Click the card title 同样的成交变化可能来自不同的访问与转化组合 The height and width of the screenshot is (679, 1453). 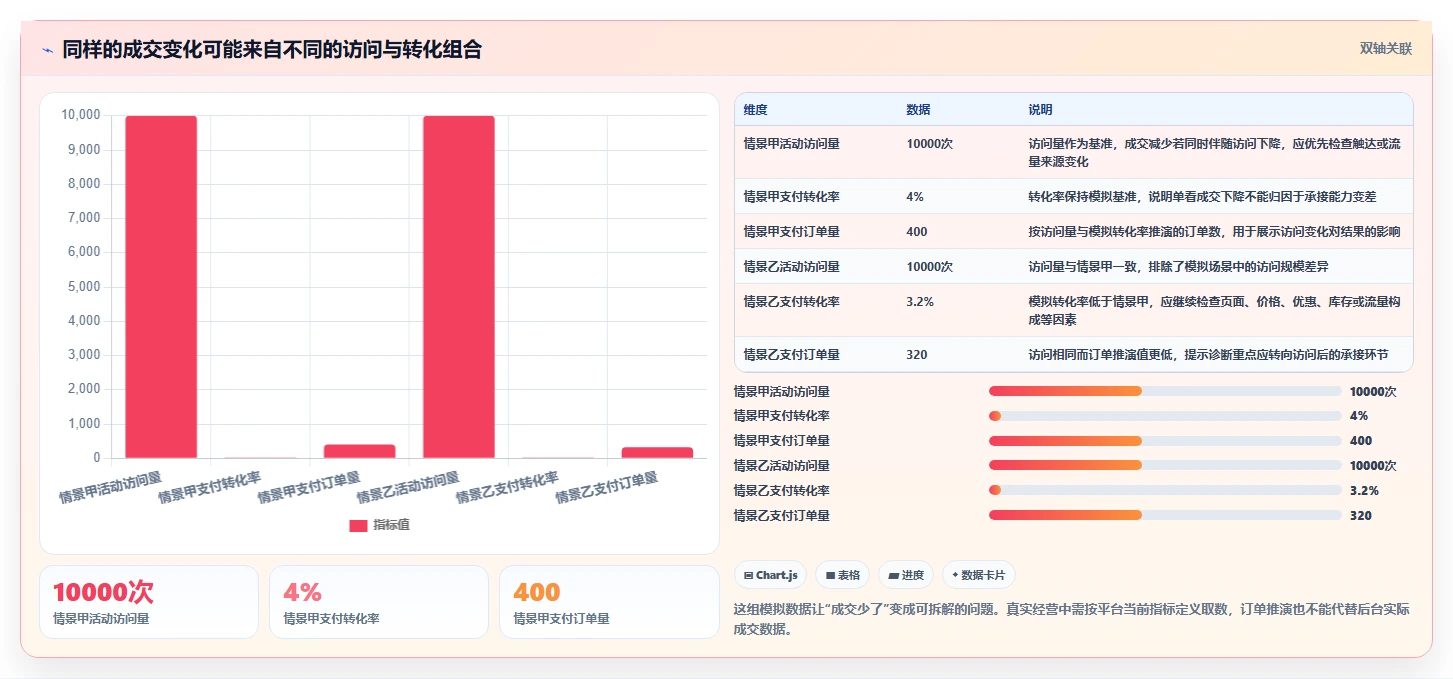tap(272, 49)
